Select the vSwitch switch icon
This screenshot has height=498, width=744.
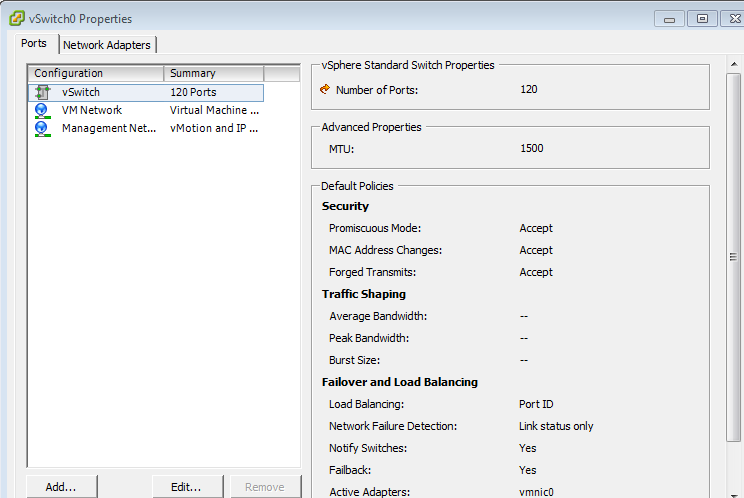(x=42, y=92)
